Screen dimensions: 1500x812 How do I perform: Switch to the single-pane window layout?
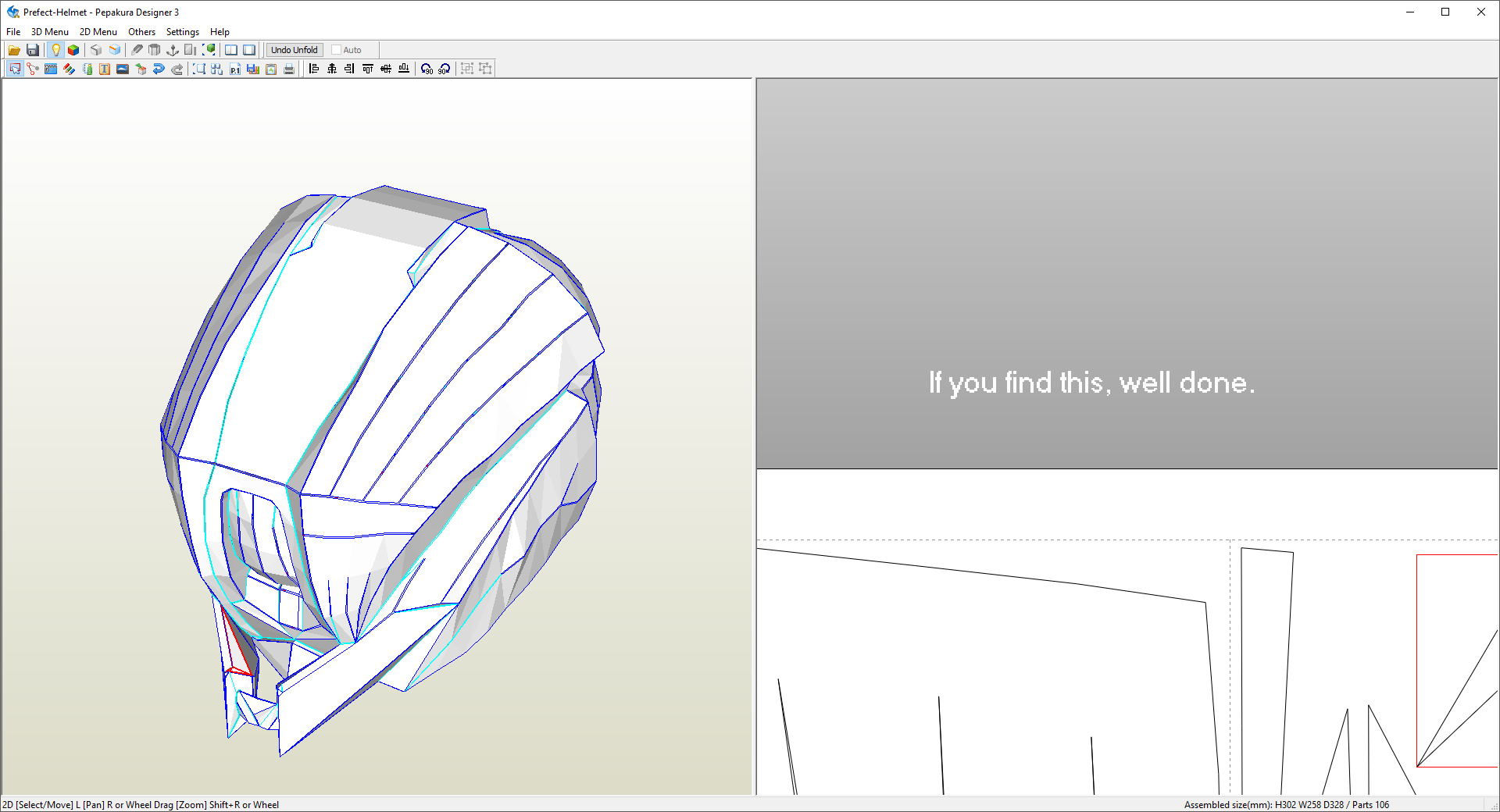[249, 50]
